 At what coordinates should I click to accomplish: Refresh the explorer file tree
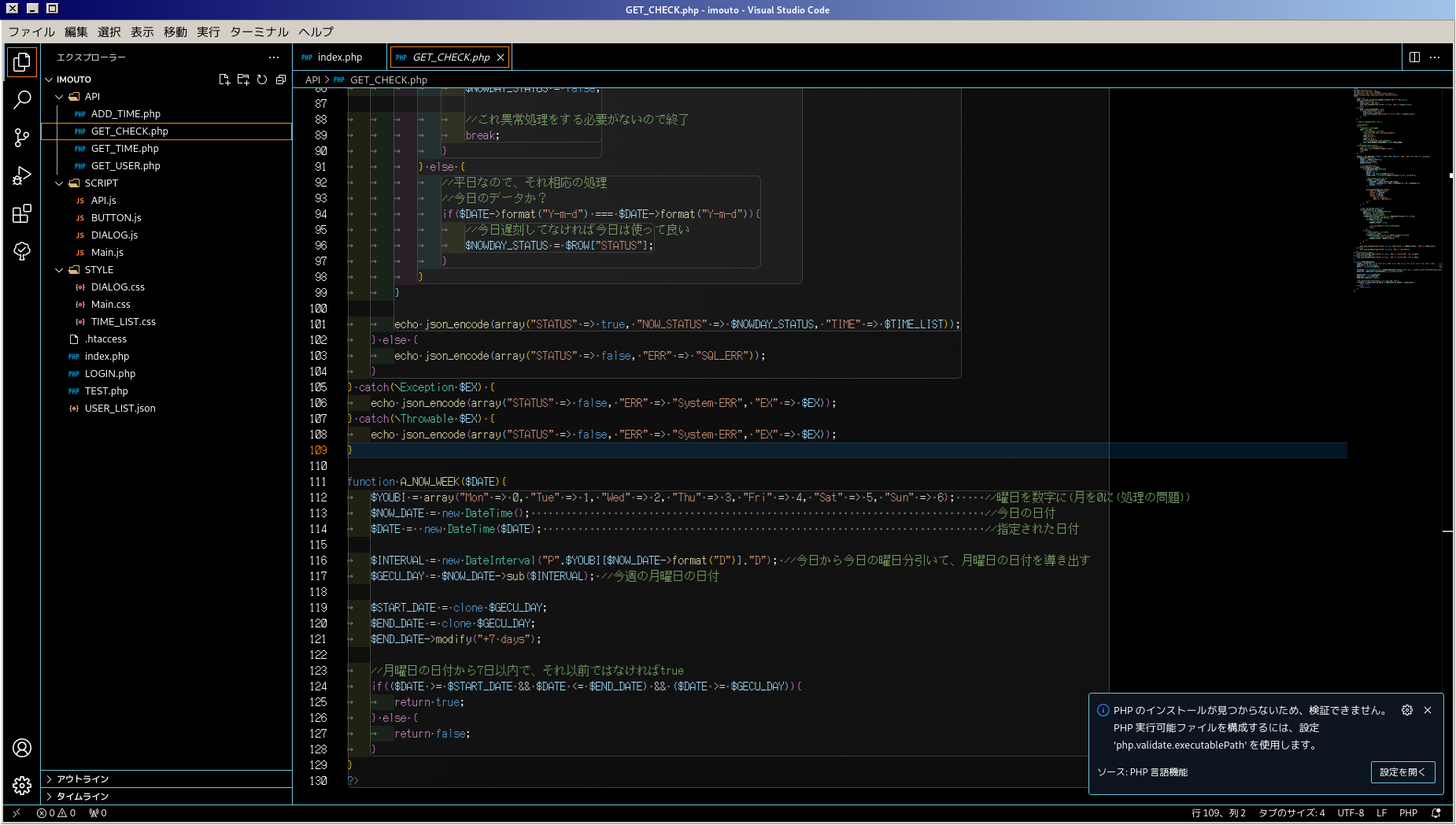pyautogui.click(x=262, y=80)
